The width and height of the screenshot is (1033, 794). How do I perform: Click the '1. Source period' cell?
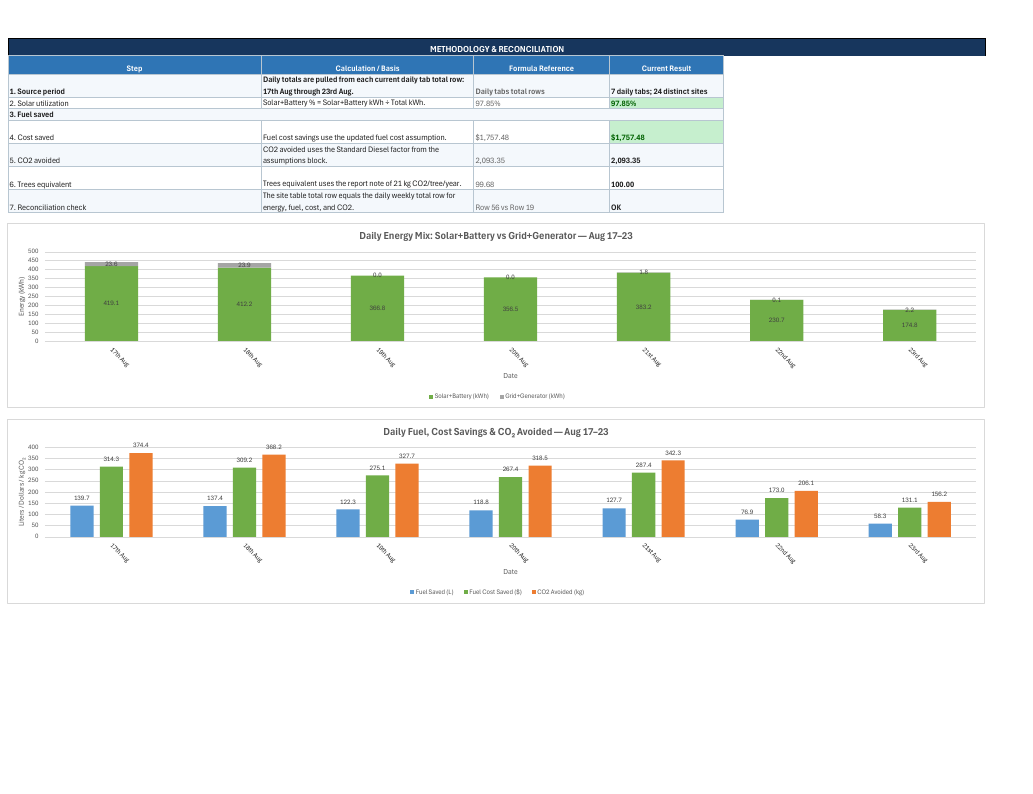(x=134, y=86)
